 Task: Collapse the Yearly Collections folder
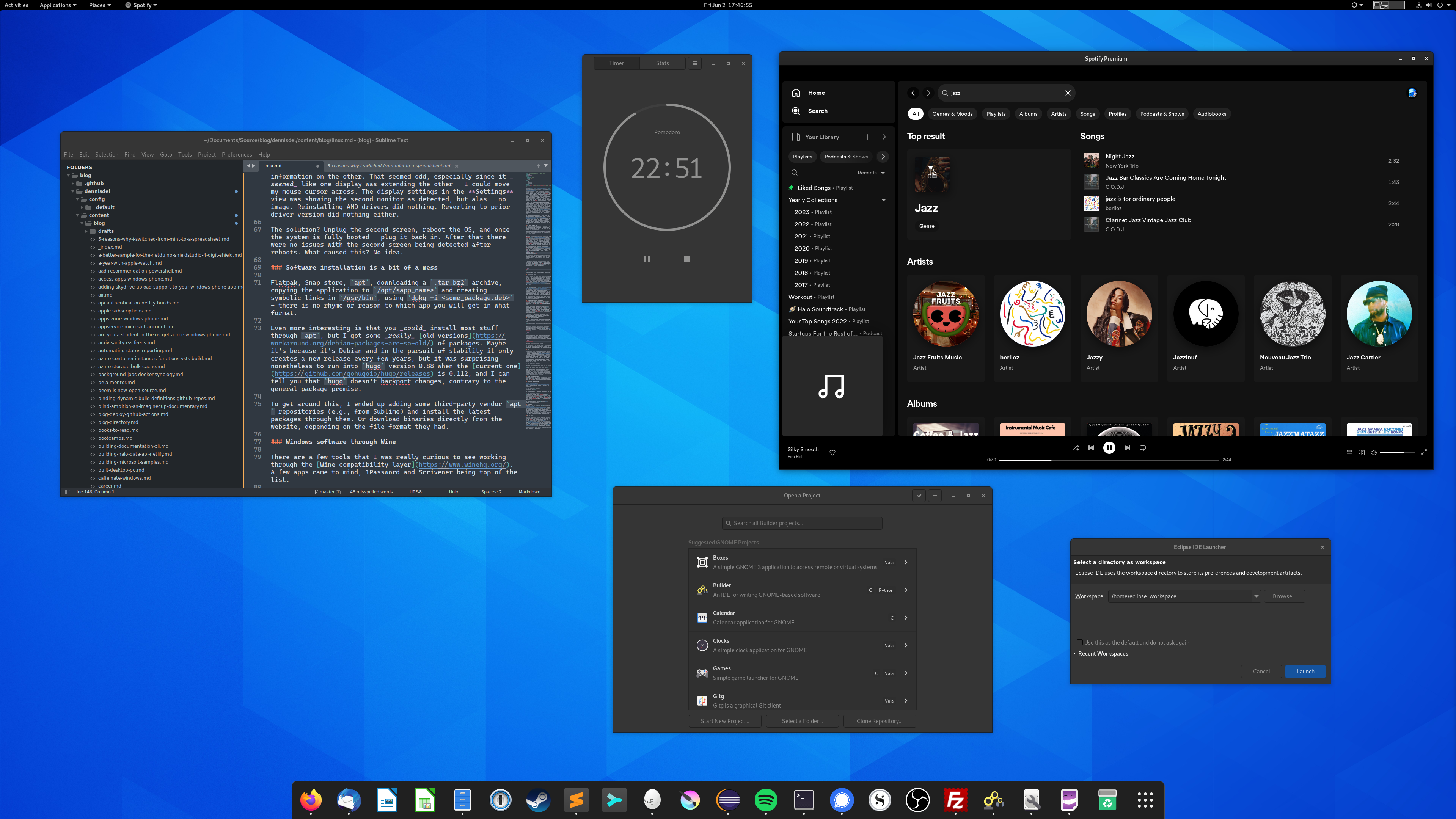click(883, 200)
